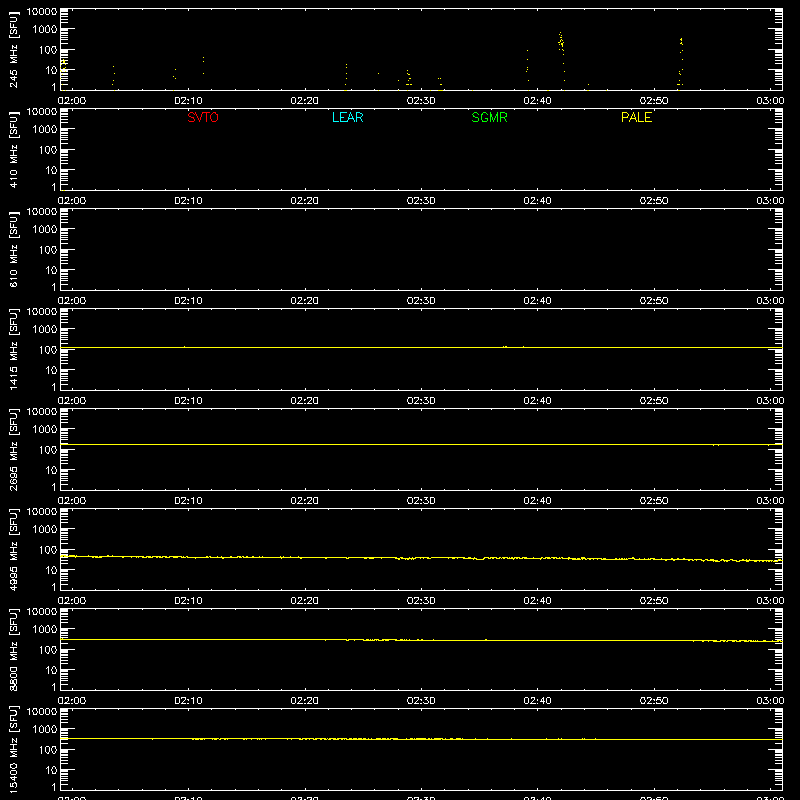Click 02:20 tick label under 410 MHz plot

tap(305, 201)
